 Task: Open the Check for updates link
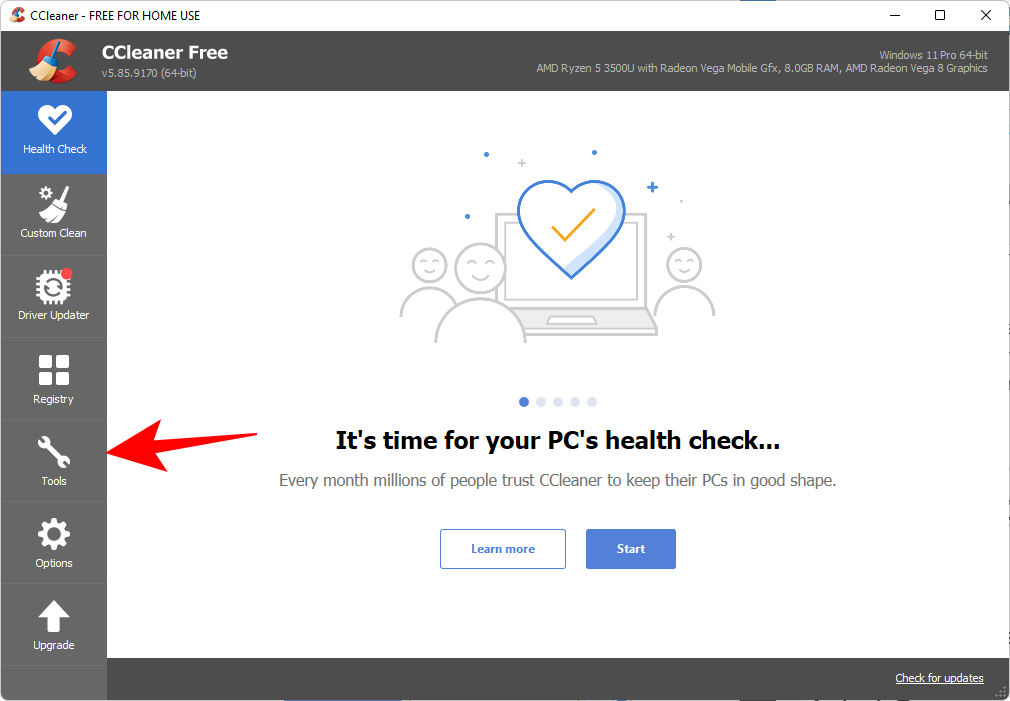pyautogui.click(x=939, y=678)
